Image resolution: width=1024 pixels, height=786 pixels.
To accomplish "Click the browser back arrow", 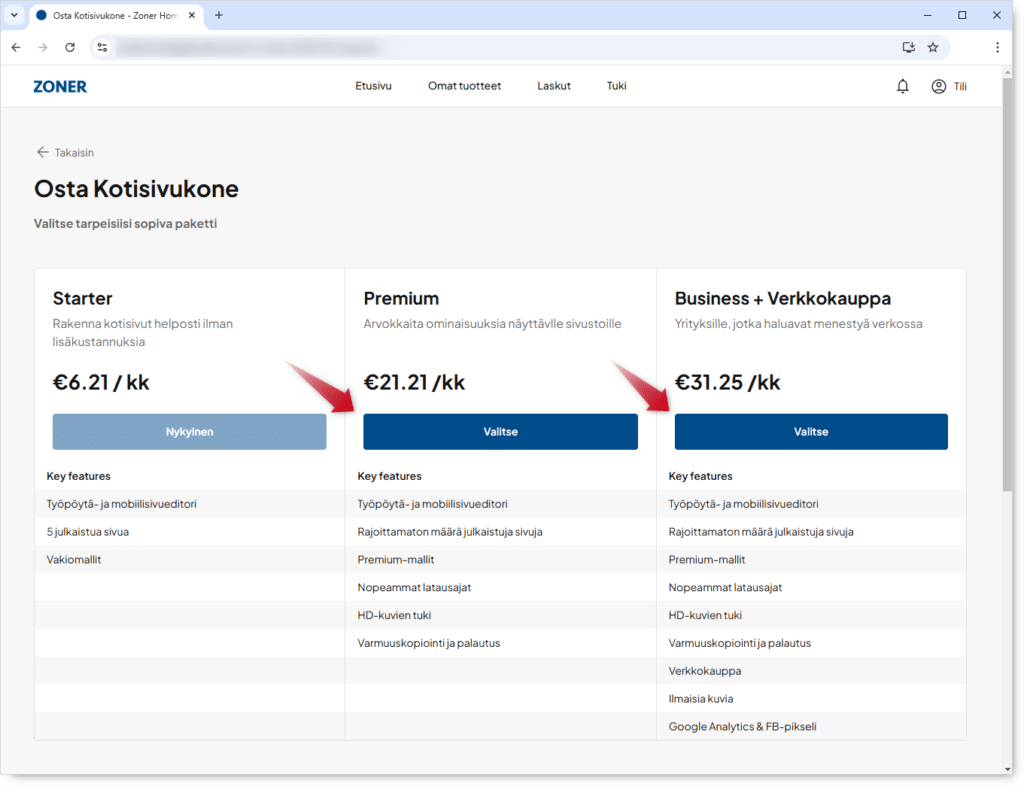I will (16, 47).
